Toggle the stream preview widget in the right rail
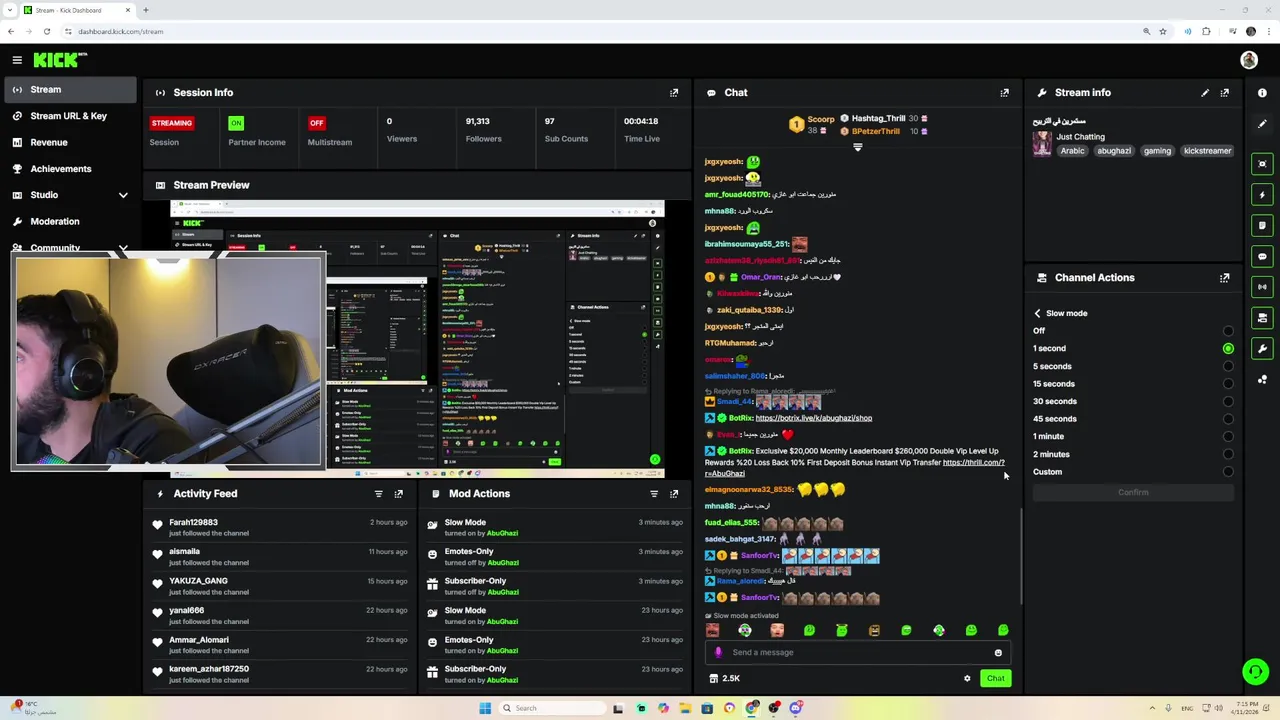Image resolution: width=1280 pixels, height=720 pixels. (1262, 164)
